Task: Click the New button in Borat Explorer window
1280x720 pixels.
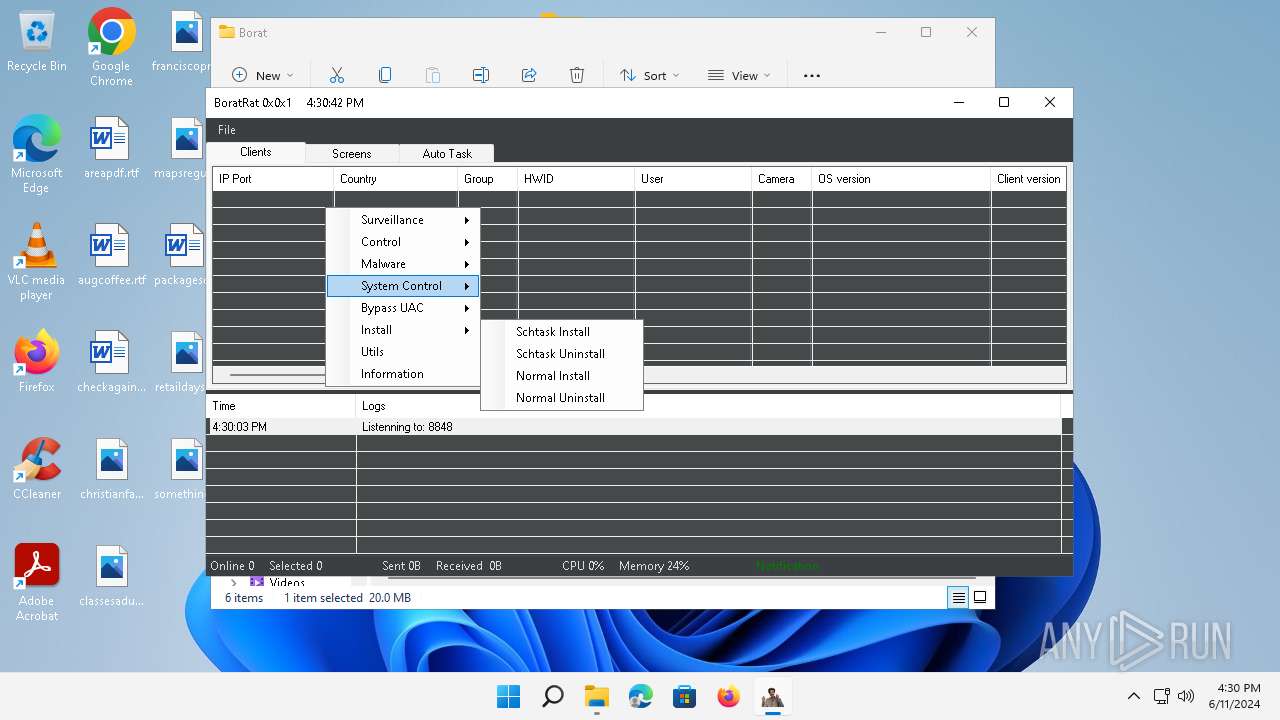Action: [x=263, y=75]
